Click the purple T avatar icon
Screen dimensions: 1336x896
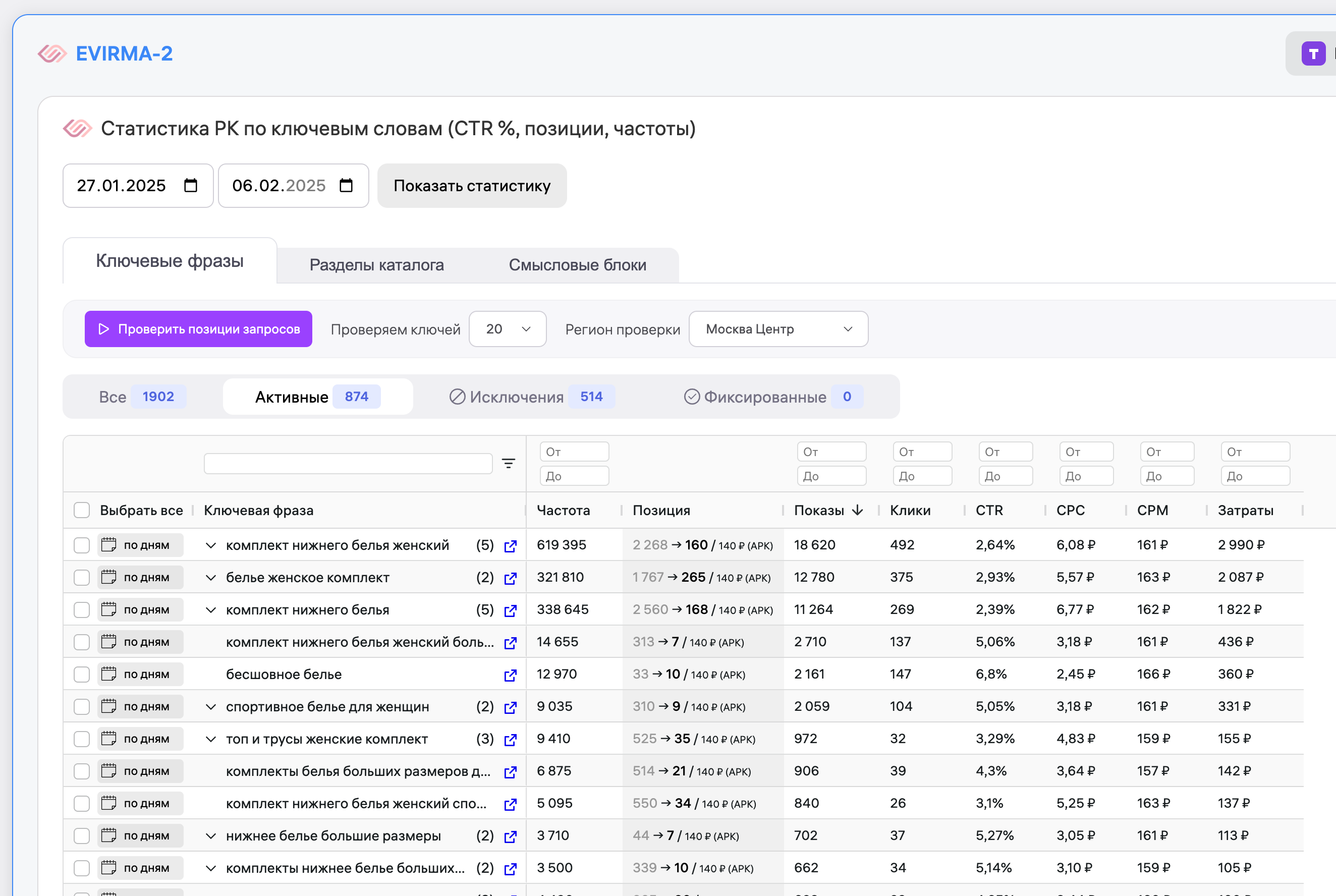pyautogui.click(x=1313, y=53)
